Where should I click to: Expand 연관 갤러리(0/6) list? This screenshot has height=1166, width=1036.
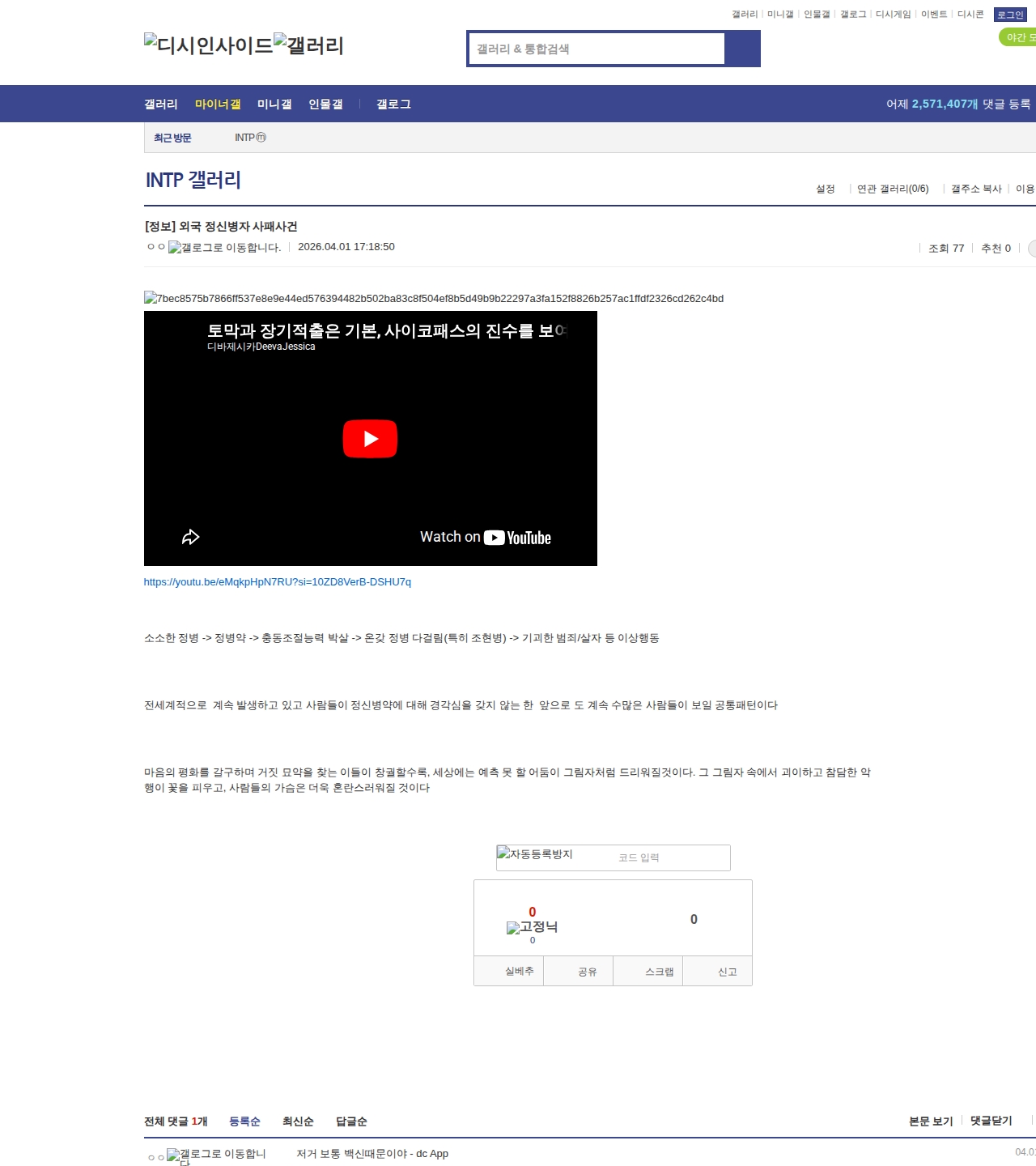(892, 189)
